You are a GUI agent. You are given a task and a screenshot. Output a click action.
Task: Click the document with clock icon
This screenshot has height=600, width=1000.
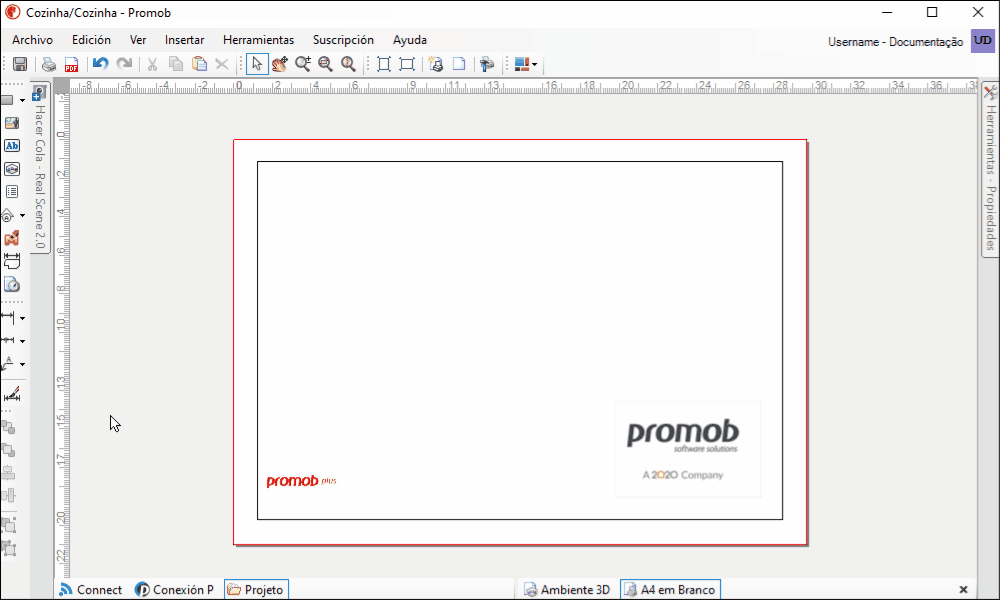pos(11,284)
